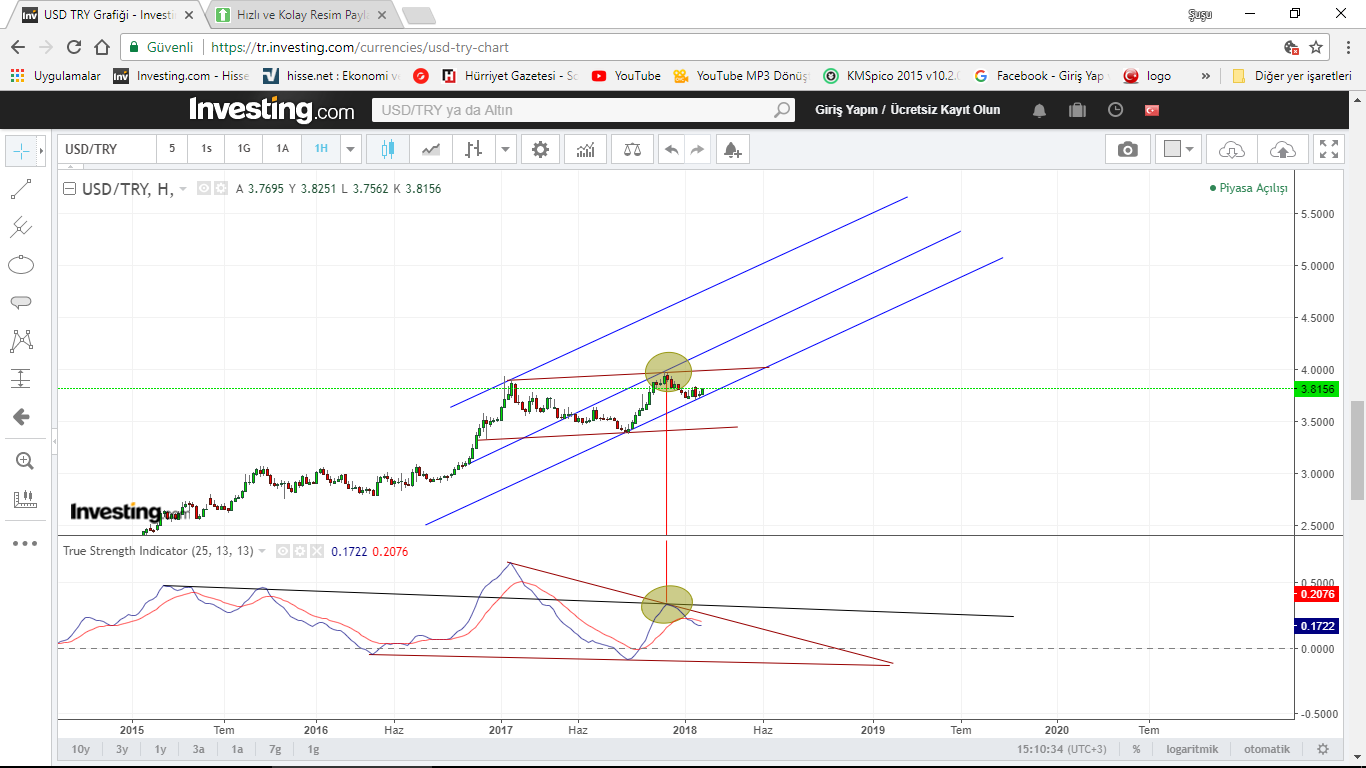
Task: Open Hürriyet Gazetesi bookmark
Action: tap(510, 76)
